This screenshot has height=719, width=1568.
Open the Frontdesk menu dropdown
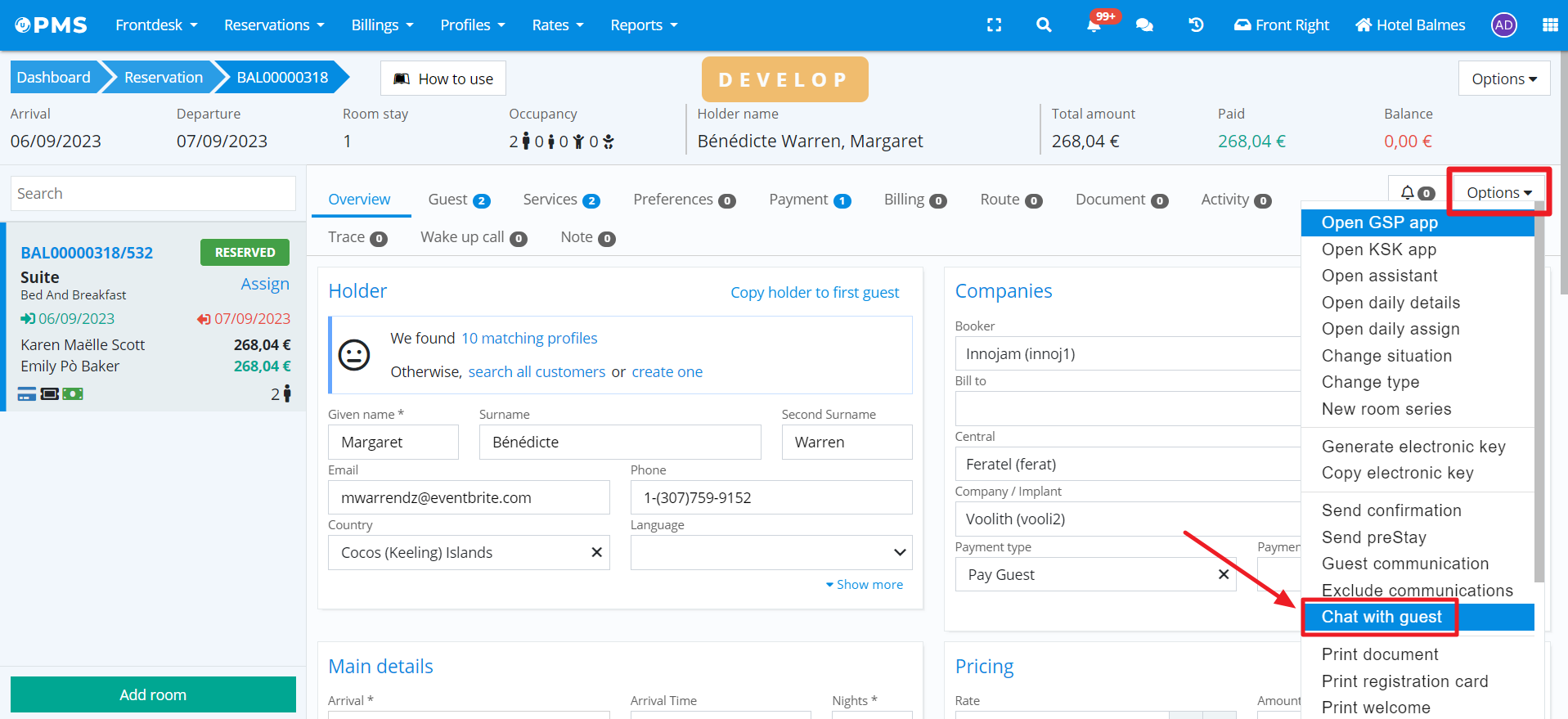156,25
